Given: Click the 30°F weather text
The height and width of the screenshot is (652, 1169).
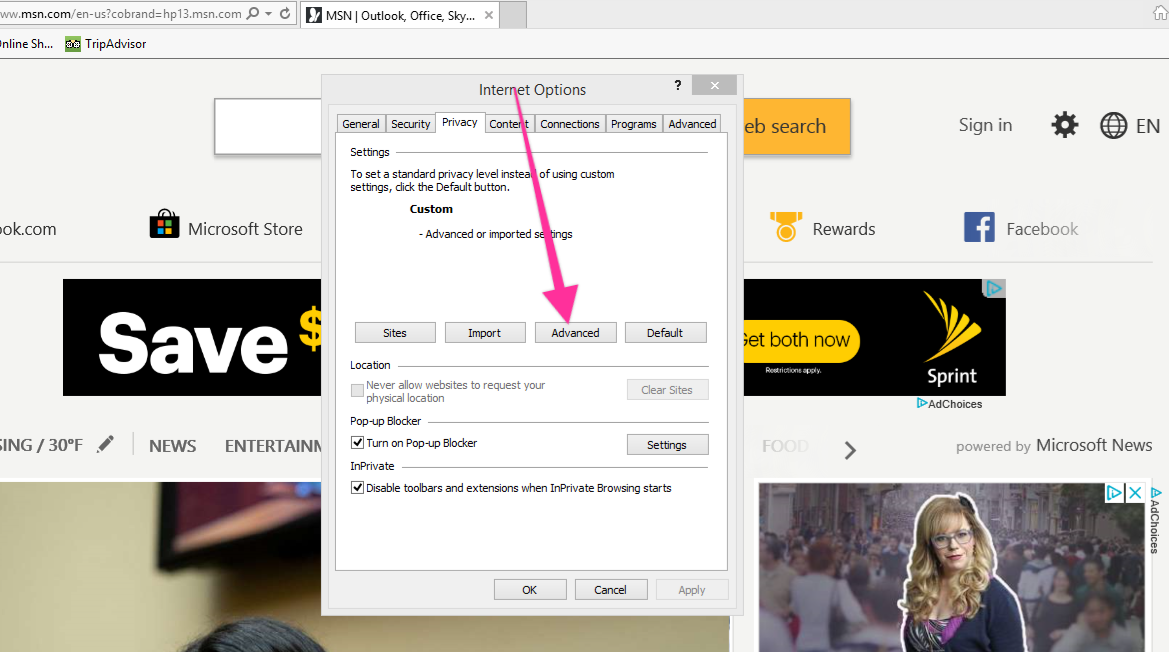Looking at the screenshot, I should [65, 445].
